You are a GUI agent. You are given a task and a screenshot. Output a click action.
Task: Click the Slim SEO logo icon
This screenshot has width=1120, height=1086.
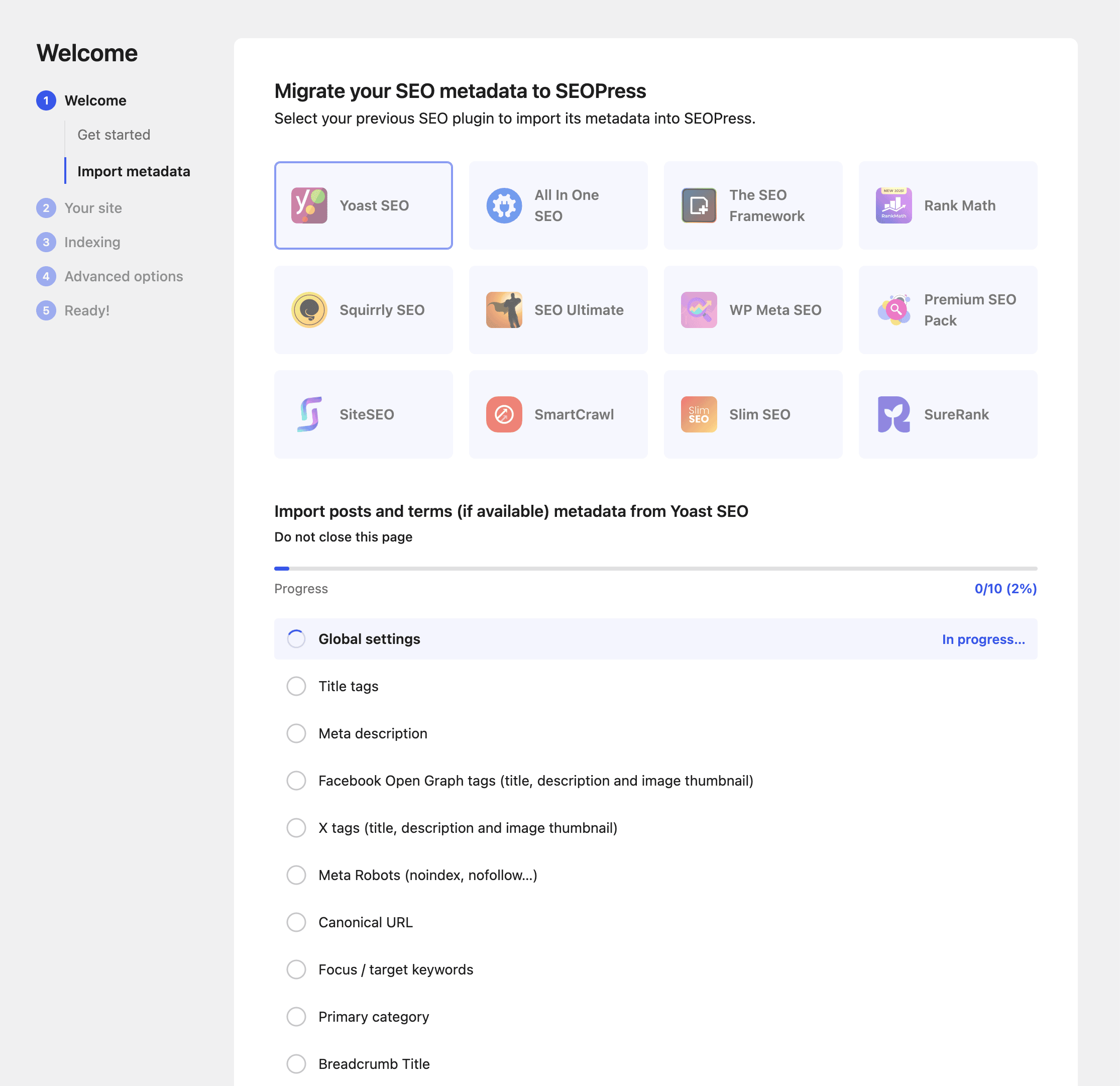(x=699, y=414)
